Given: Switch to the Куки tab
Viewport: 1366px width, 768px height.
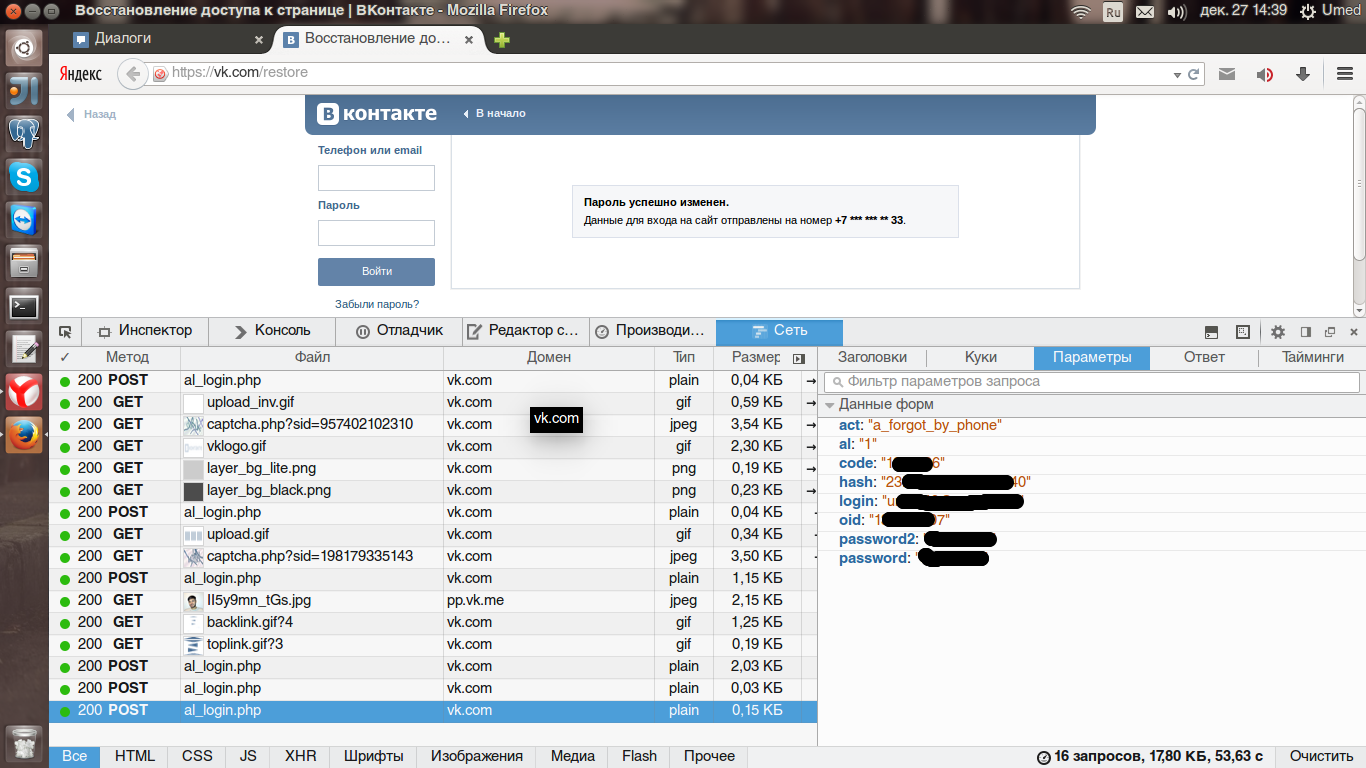Looking at the screenshot, I should (x=981, y=357).
